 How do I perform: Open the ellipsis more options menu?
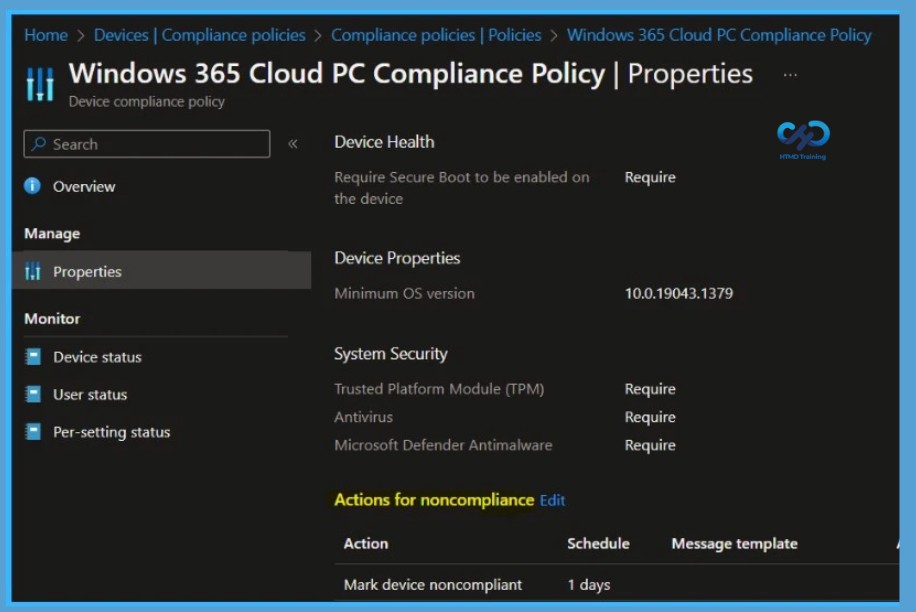click(790, 75)
